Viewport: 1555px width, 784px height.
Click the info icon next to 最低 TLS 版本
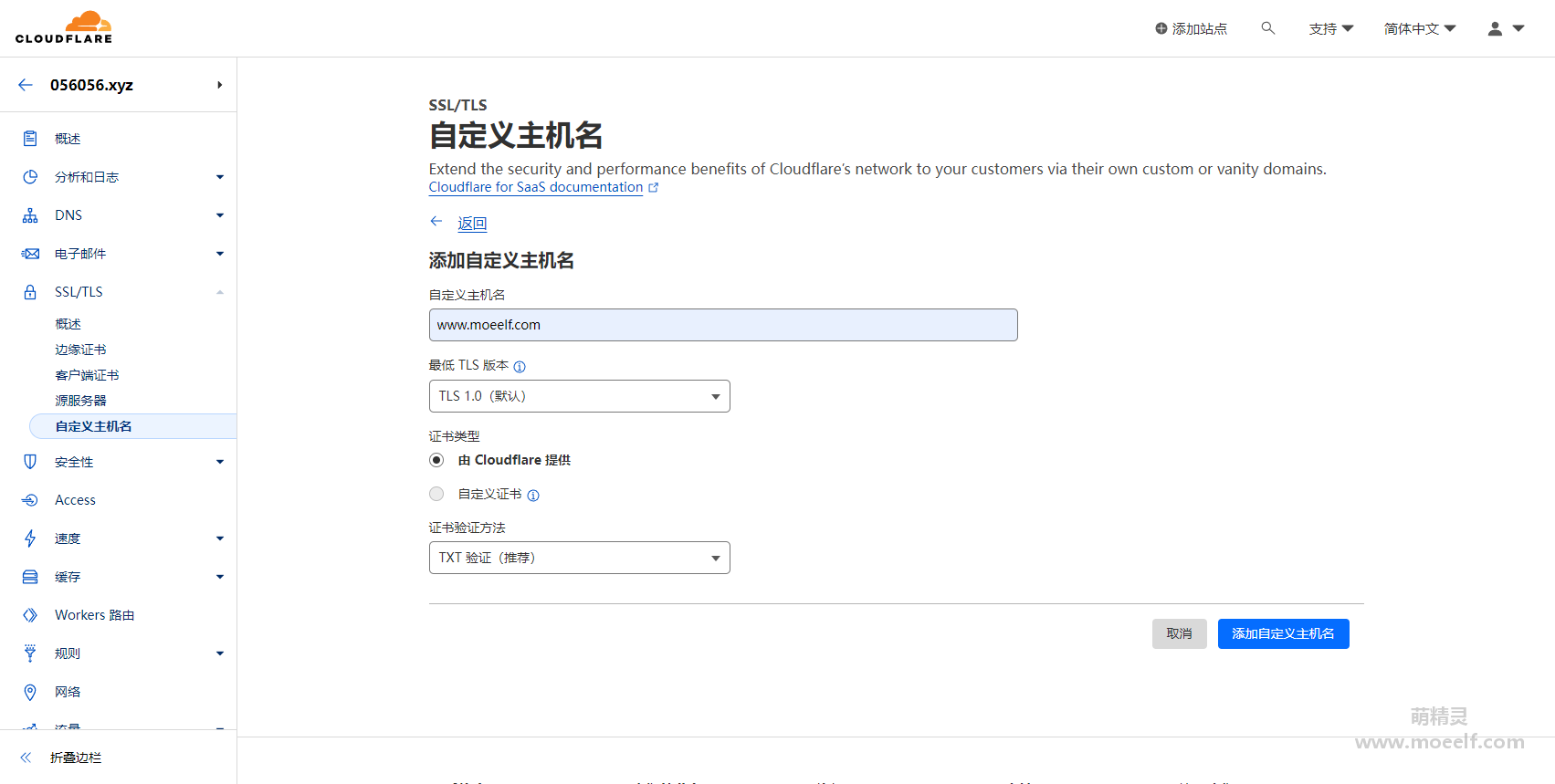[520, 367]
